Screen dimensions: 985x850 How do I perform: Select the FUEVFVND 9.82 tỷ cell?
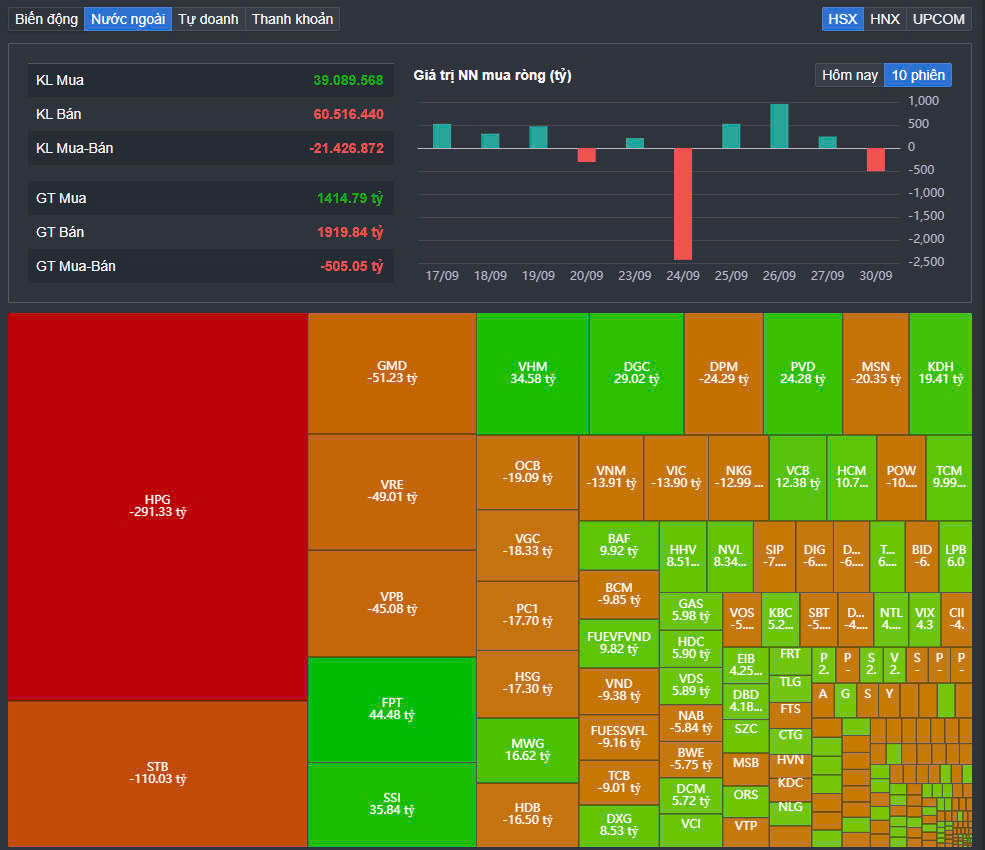619,643
